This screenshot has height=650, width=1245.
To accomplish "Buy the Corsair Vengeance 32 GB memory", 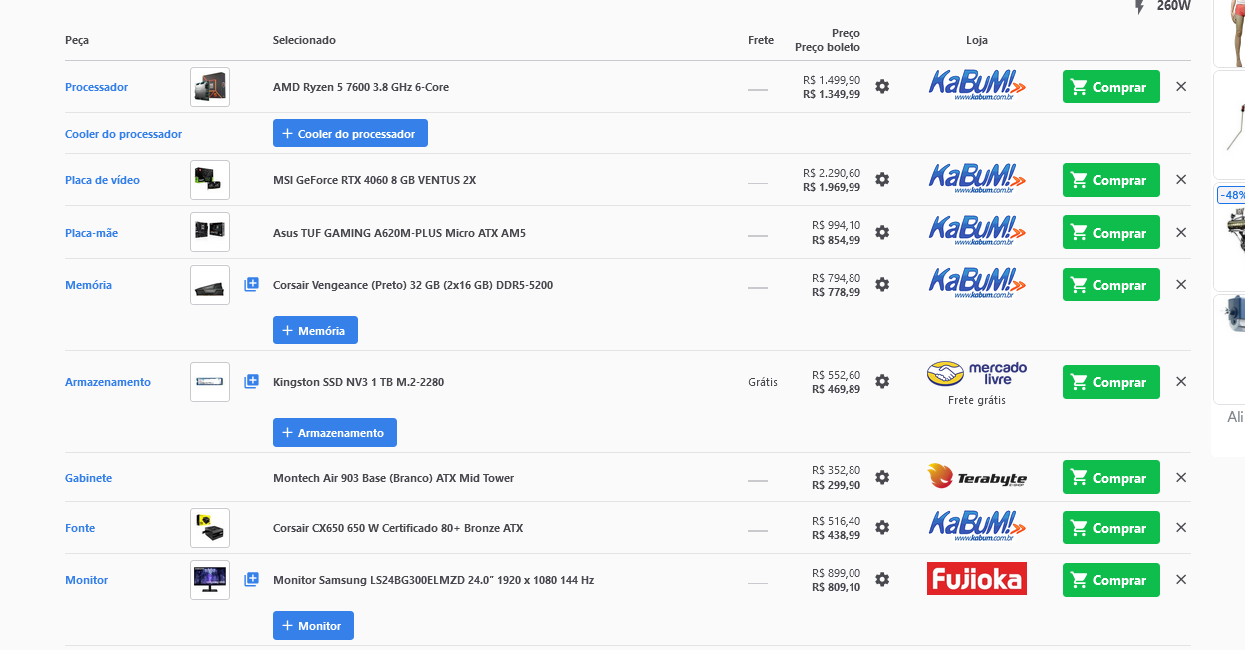I will [x=1111, y=285].
